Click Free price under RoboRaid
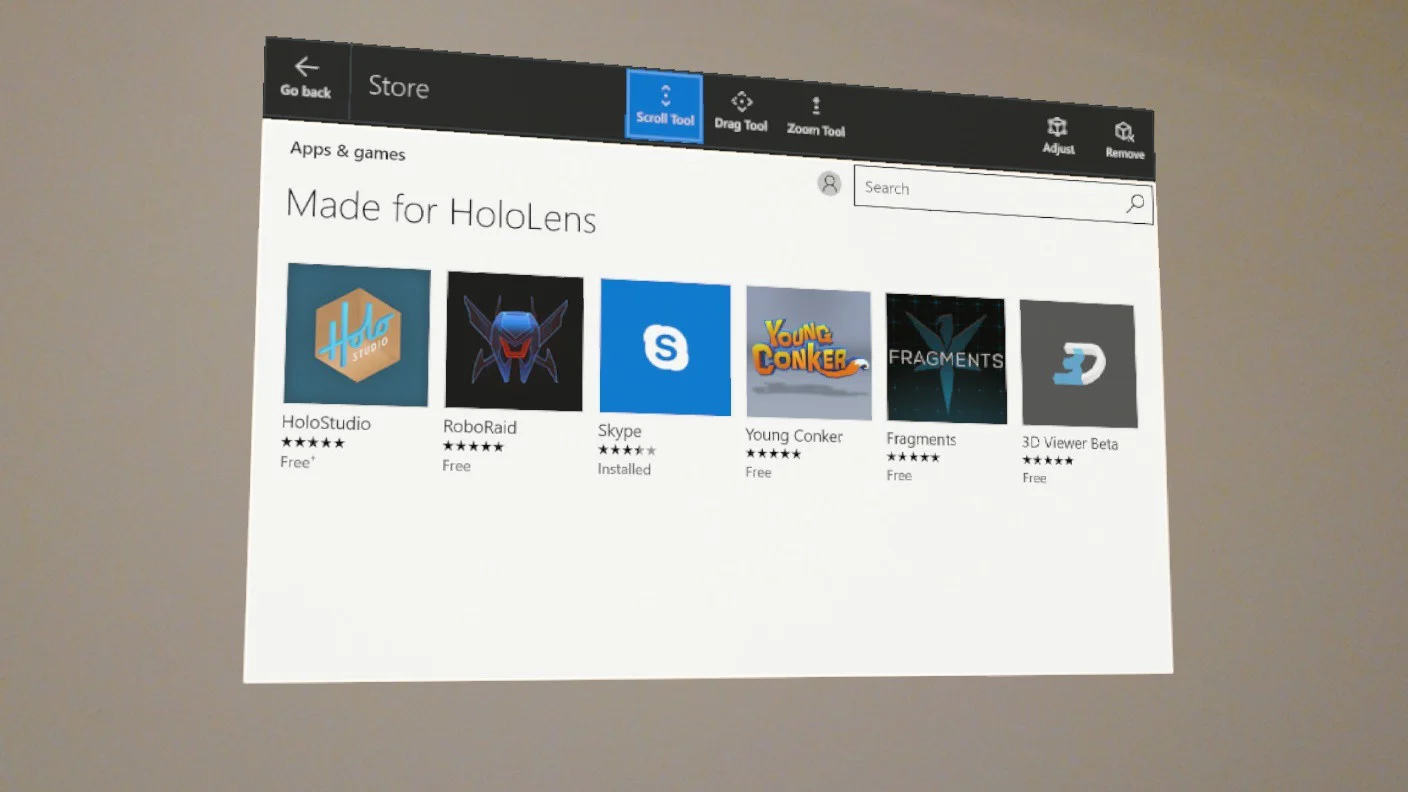This screenshot has height=792, width=1408. click(456, 466)
